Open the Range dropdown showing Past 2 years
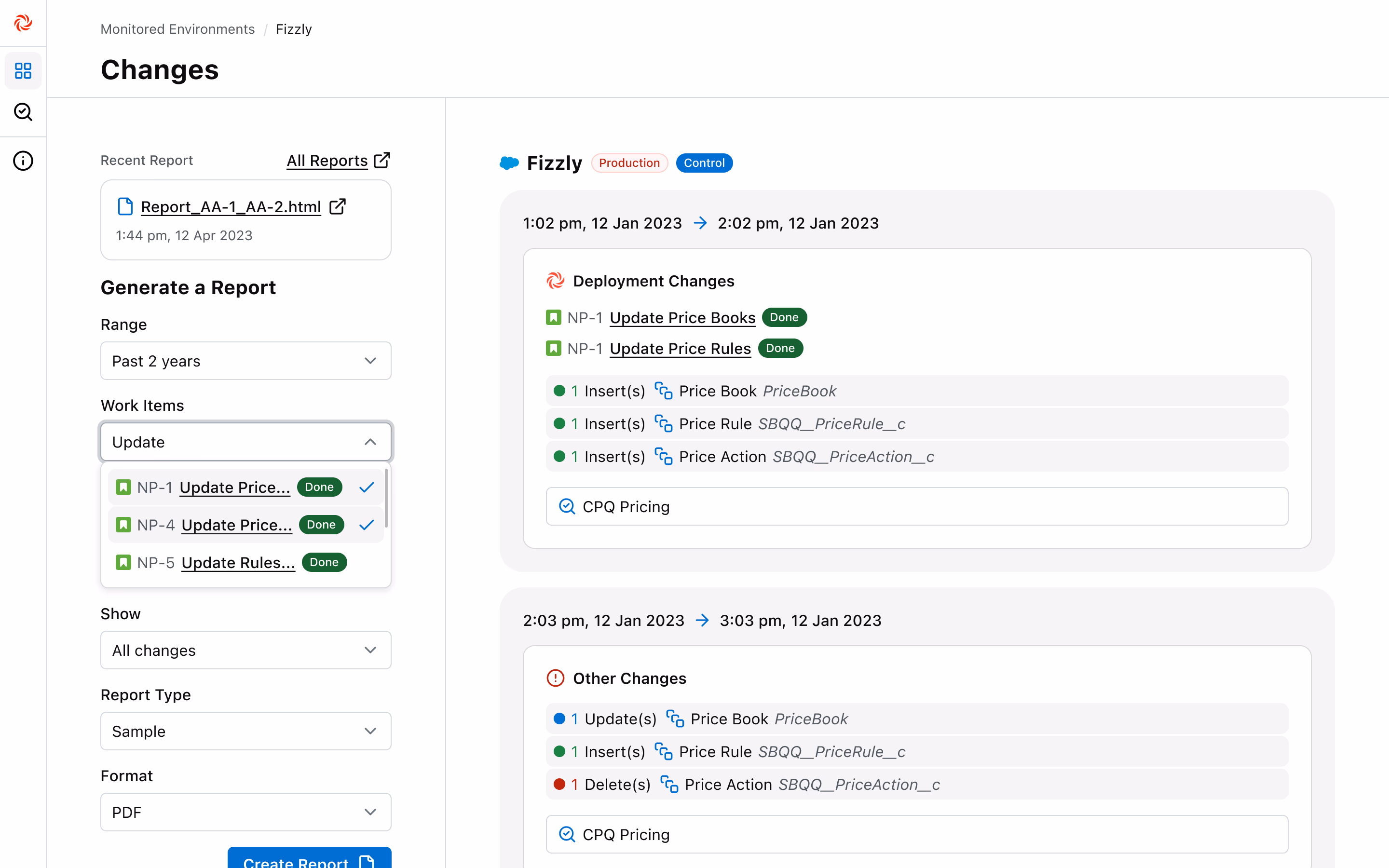The height and width of the screenshot is (868, 1389). pyautogui.click(x=245, y=361)
